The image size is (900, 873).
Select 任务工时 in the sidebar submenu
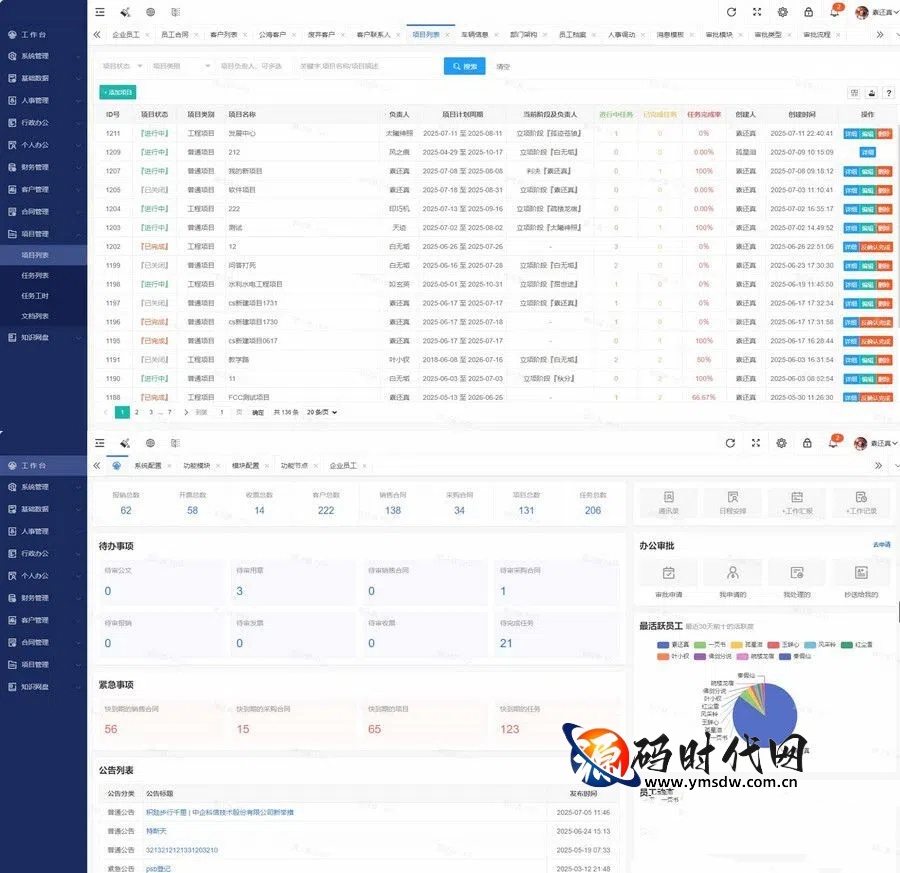coord(36,296)
